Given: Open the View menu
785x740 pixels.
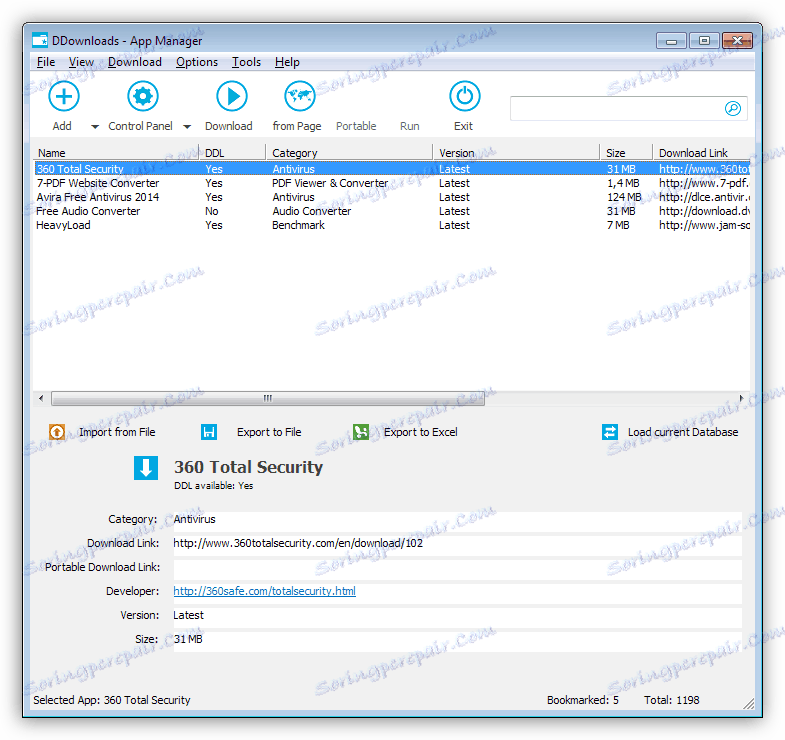Looking at the screenshot, I should pyautogui.click(x=81, y=62).
